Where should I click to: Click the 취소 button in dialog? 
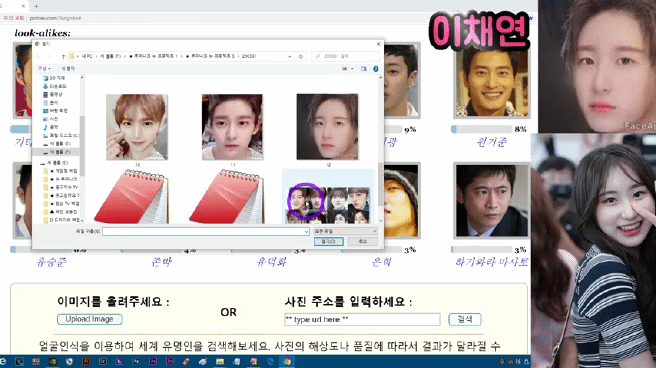(x=363, y=241)
